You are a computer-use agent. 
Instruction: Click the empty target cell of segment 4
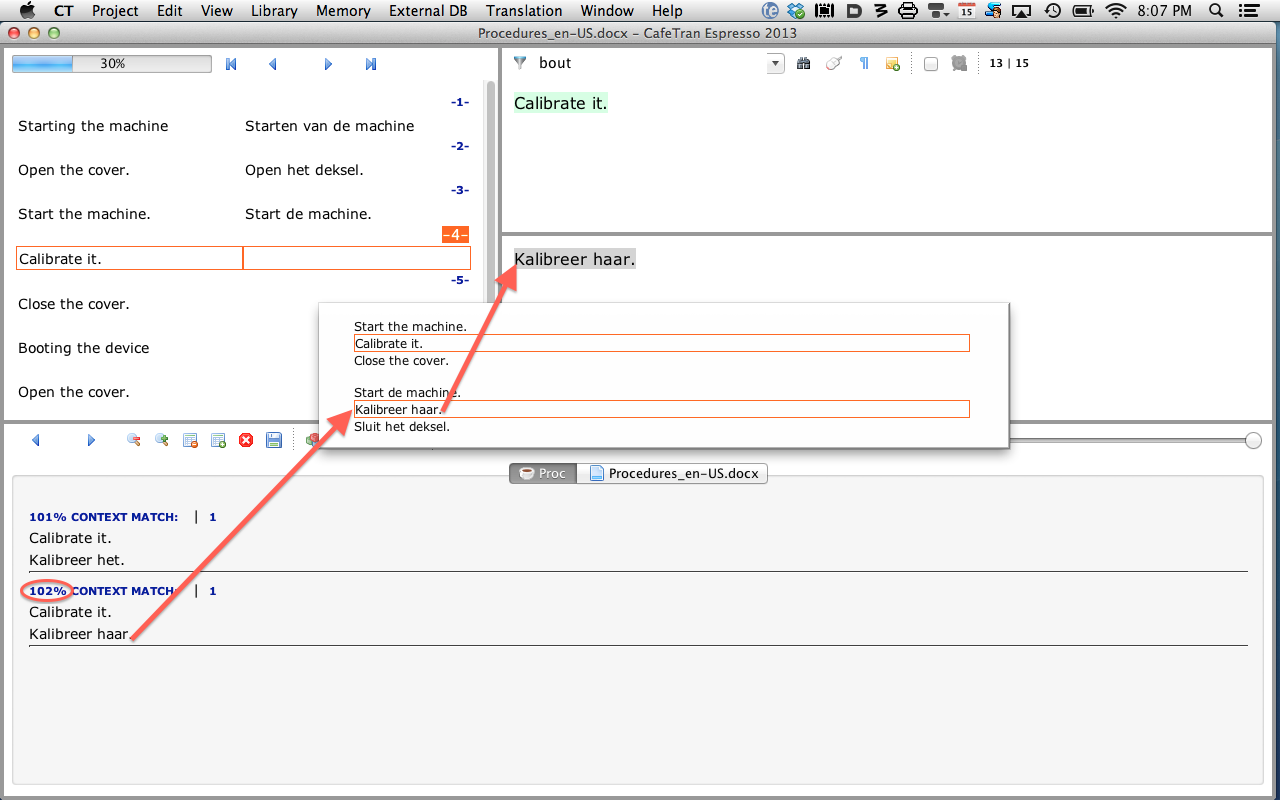pyautogui.click(x=356, y=259)
